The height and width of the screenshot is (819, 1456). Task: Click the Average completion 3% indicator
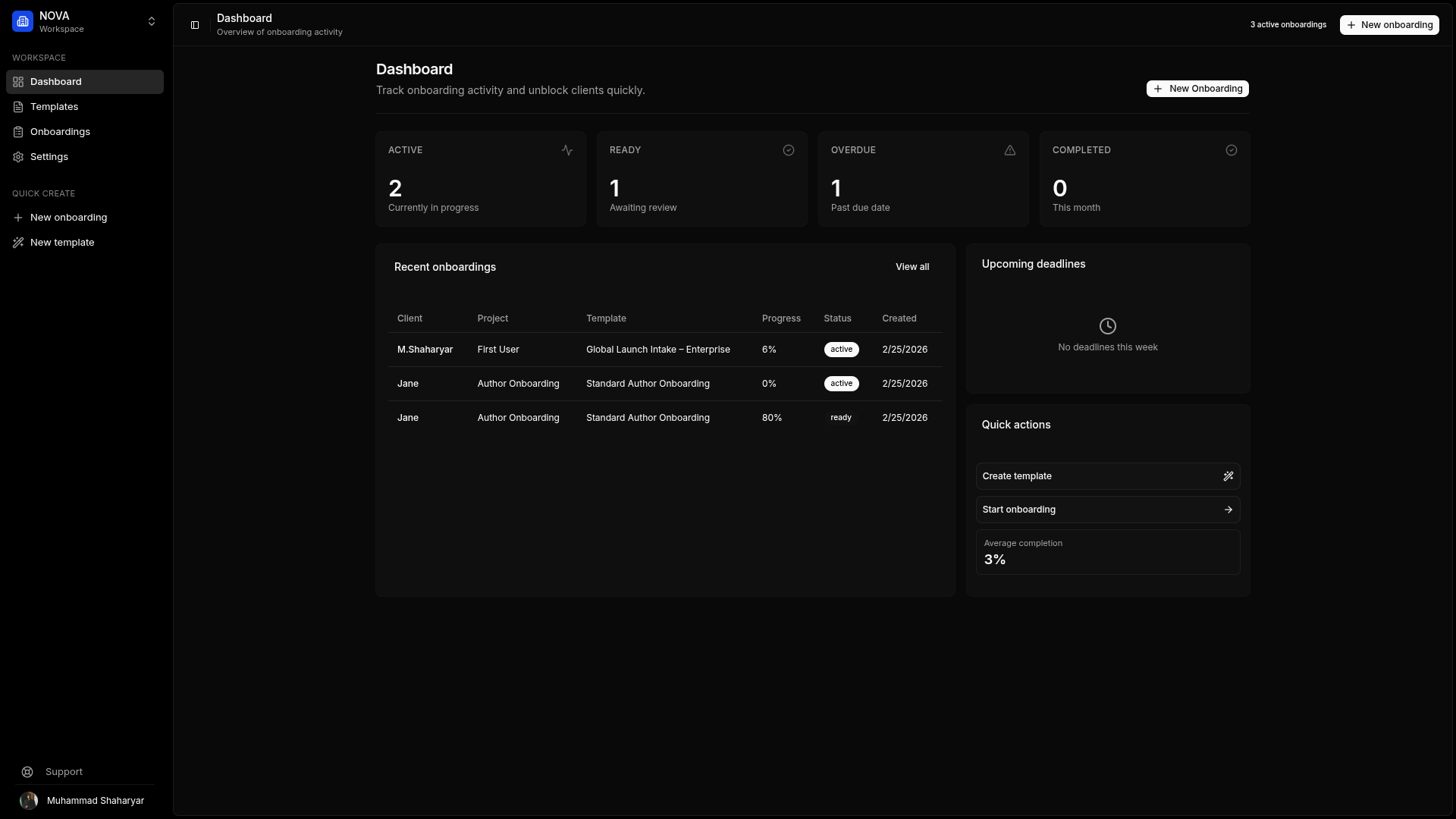(1107, 552)
